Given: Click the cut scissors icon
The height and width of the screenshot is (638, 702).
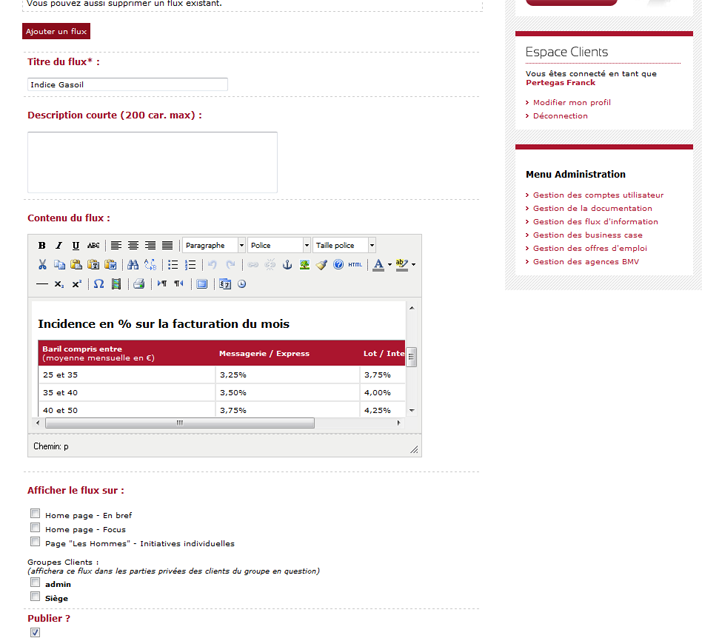Looking at the screenshot, I should (x=42, y=265).
